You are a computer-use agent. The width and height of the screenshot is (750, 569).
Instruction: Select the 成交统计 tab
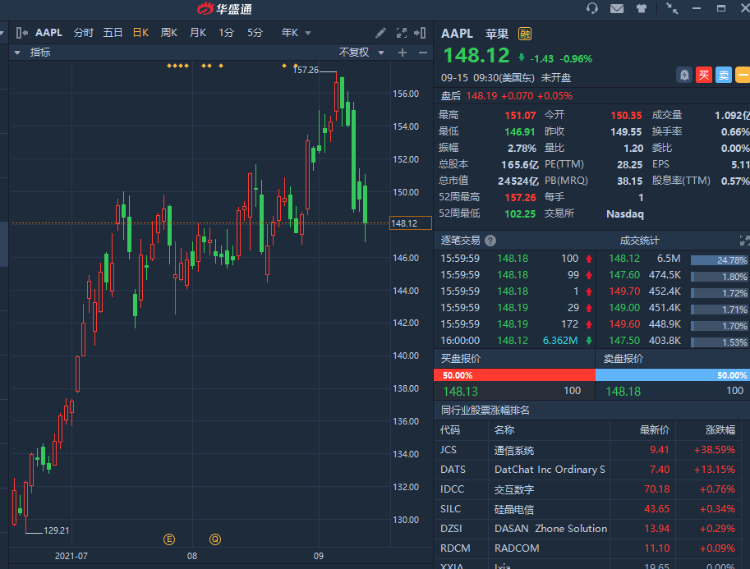640,241
